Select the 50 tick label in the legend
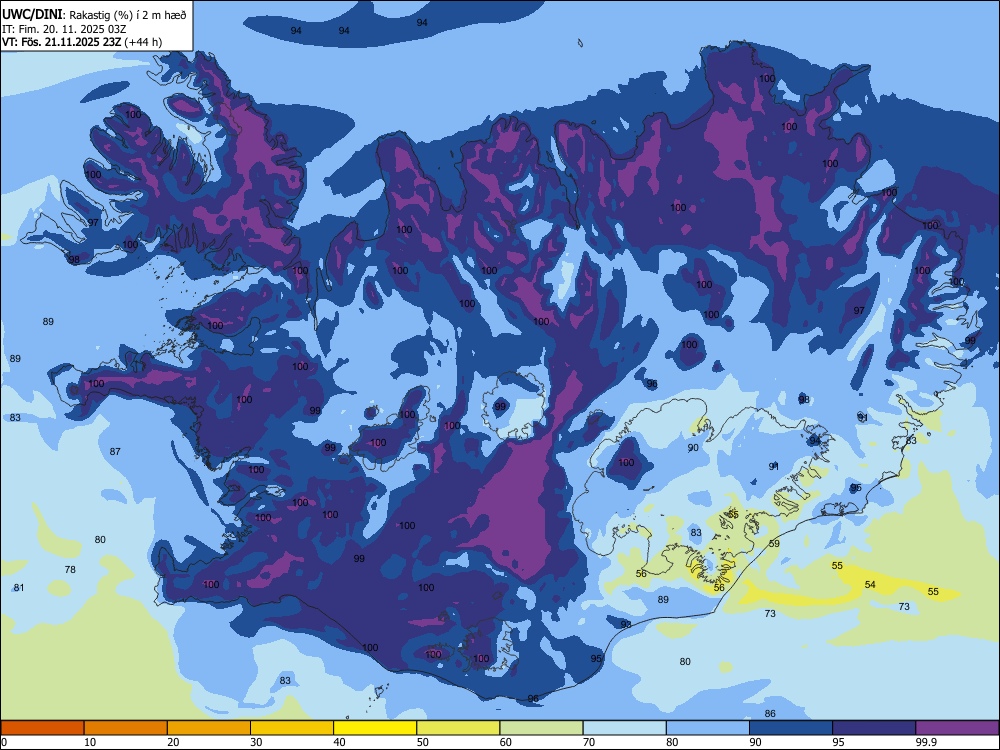The width and height of the screenshot is (1000, 750). (423, 742)
